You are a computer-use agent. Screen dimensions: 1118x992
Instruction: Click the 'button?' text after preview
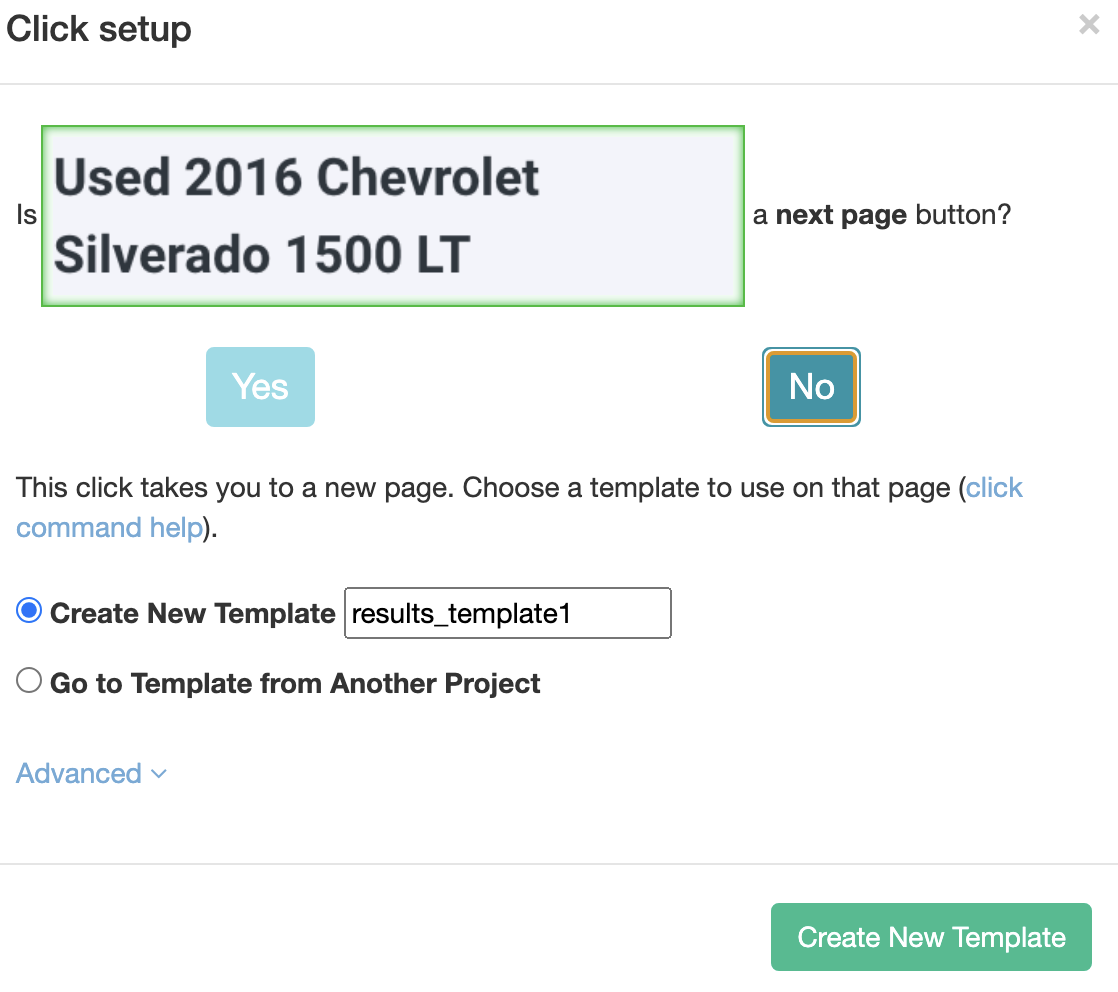(963, 215)
